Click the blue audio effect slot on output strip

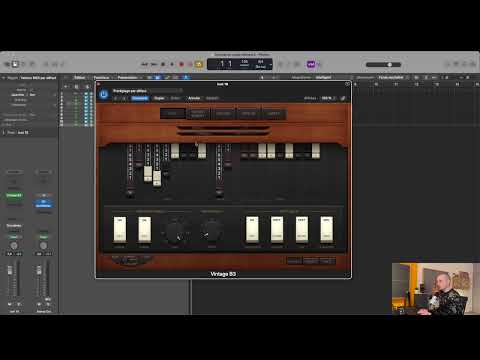tap(43, 203)
